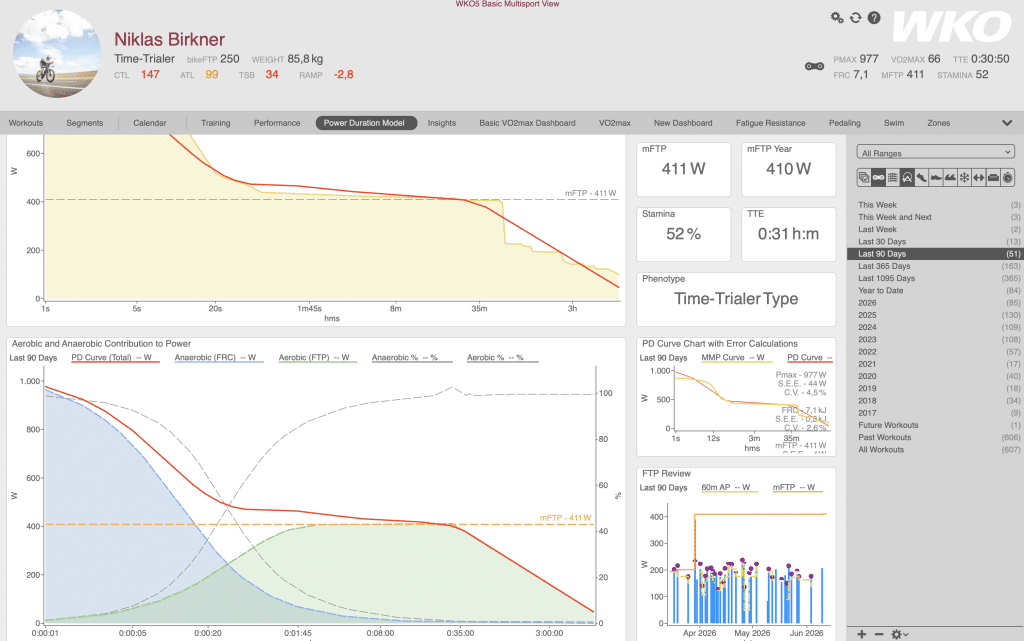
Task: Click the mFTP legend in FTP Review
Action: coord(797,488)
